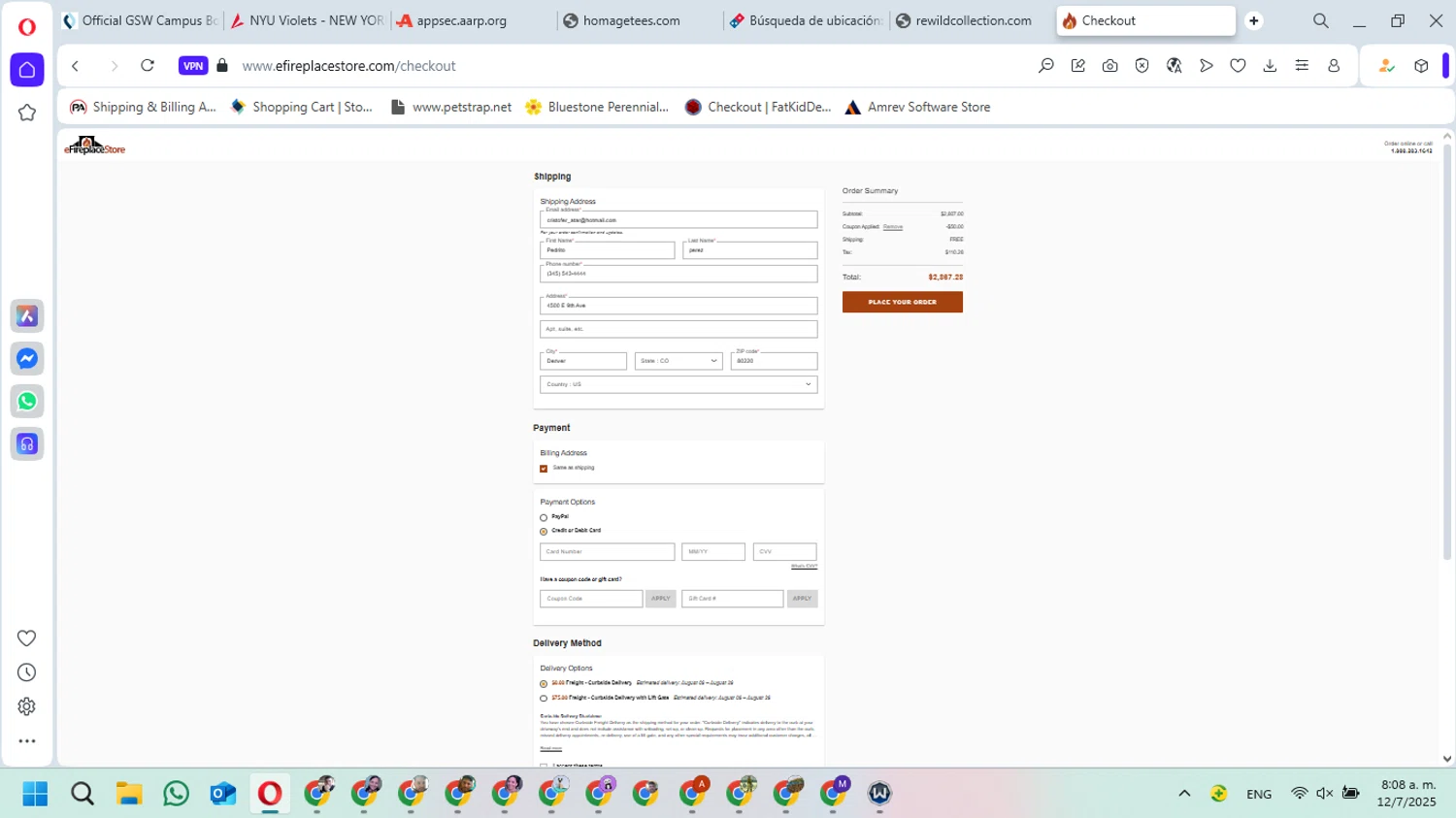Switch to the NYU Violets tab
The width and height of the screenshot is (1456, 818).
click(307, 20)
